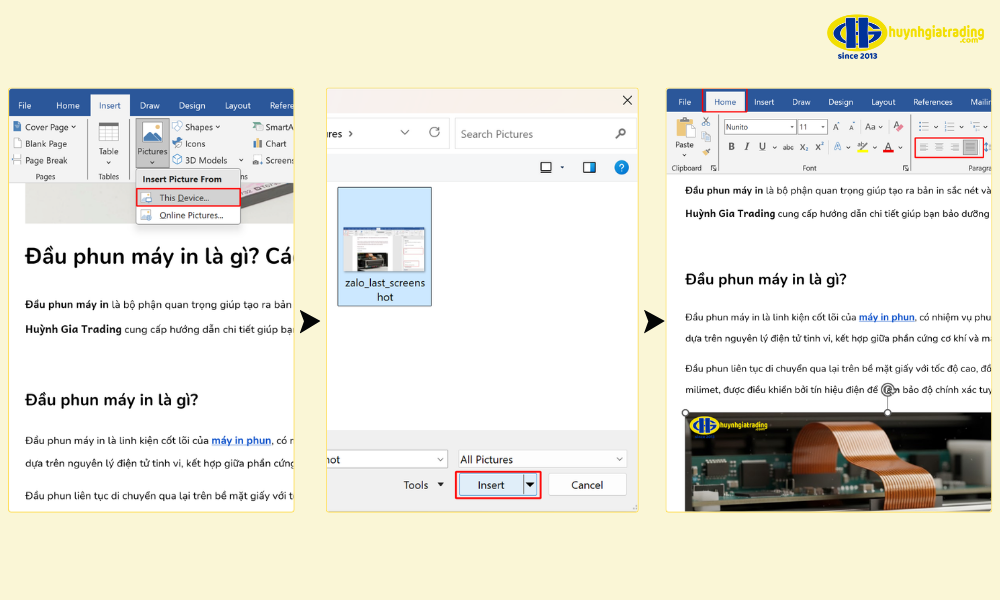Pick the red Font Color swatch
The image size is (1000, 600).
887,147
